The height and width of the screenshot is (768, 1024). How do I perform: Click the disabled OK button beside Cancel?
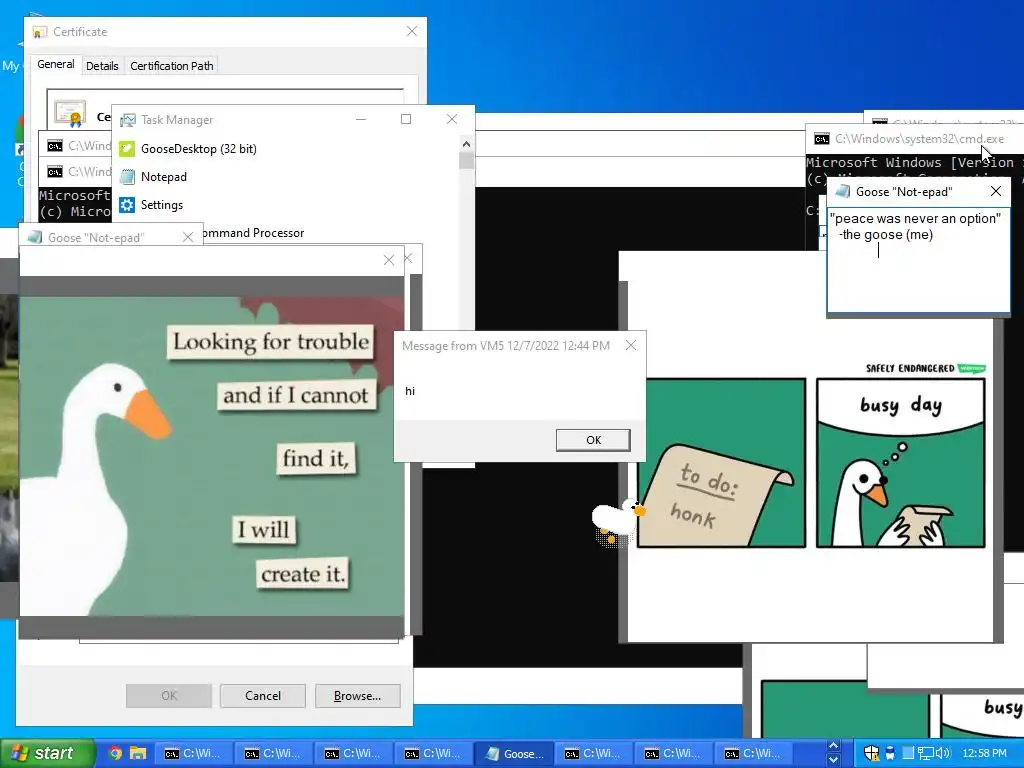tap(168, 696)
